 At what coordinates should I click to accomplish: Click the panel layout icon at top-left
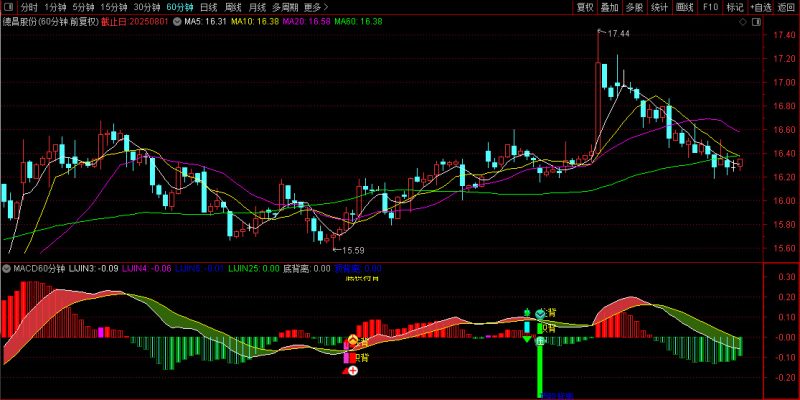(9, 6)
